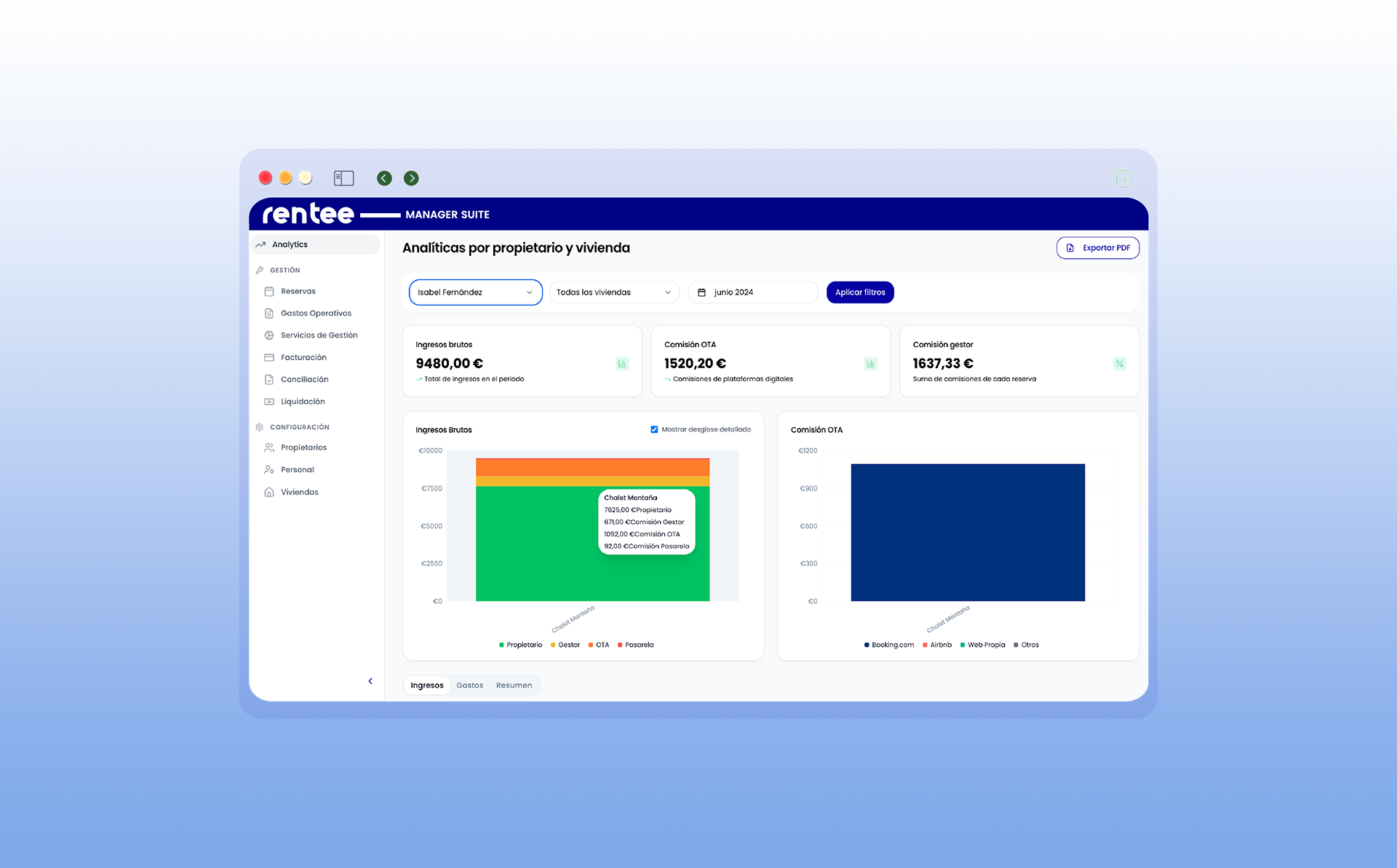Switch to the Gastos tab
1397x868 pixels.
469,685
